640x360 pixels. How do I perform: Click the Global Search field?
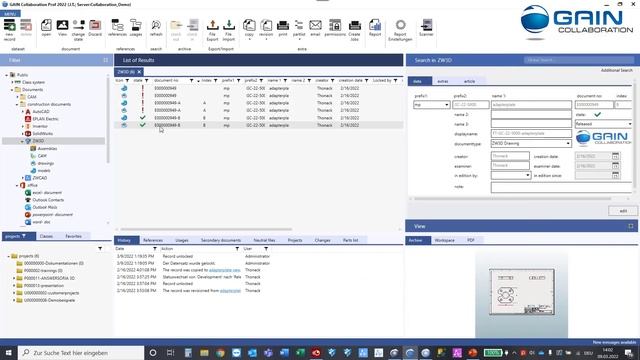tap(579, 60)
